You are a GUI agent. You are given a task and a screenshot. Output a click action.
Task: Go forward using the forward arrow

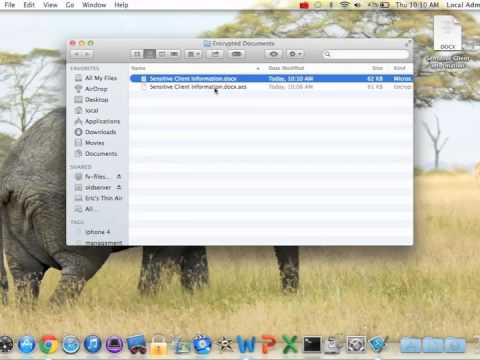tap(88, 54)
